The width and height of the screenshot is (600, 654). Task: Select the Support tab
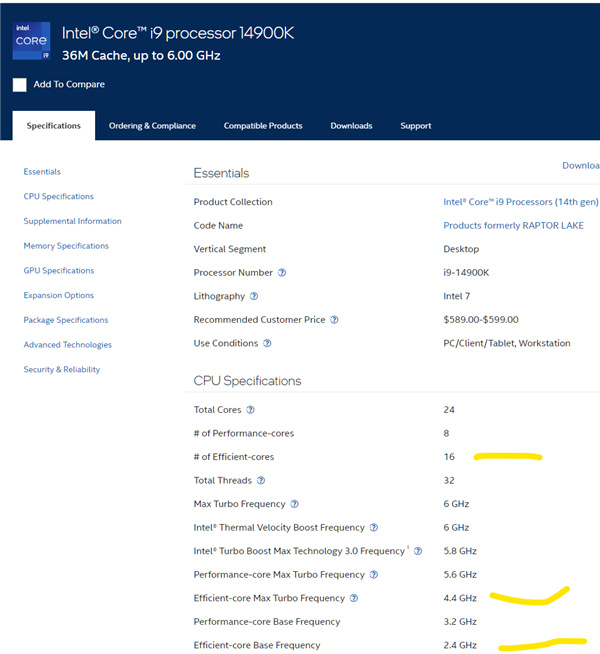pos(416,126)
